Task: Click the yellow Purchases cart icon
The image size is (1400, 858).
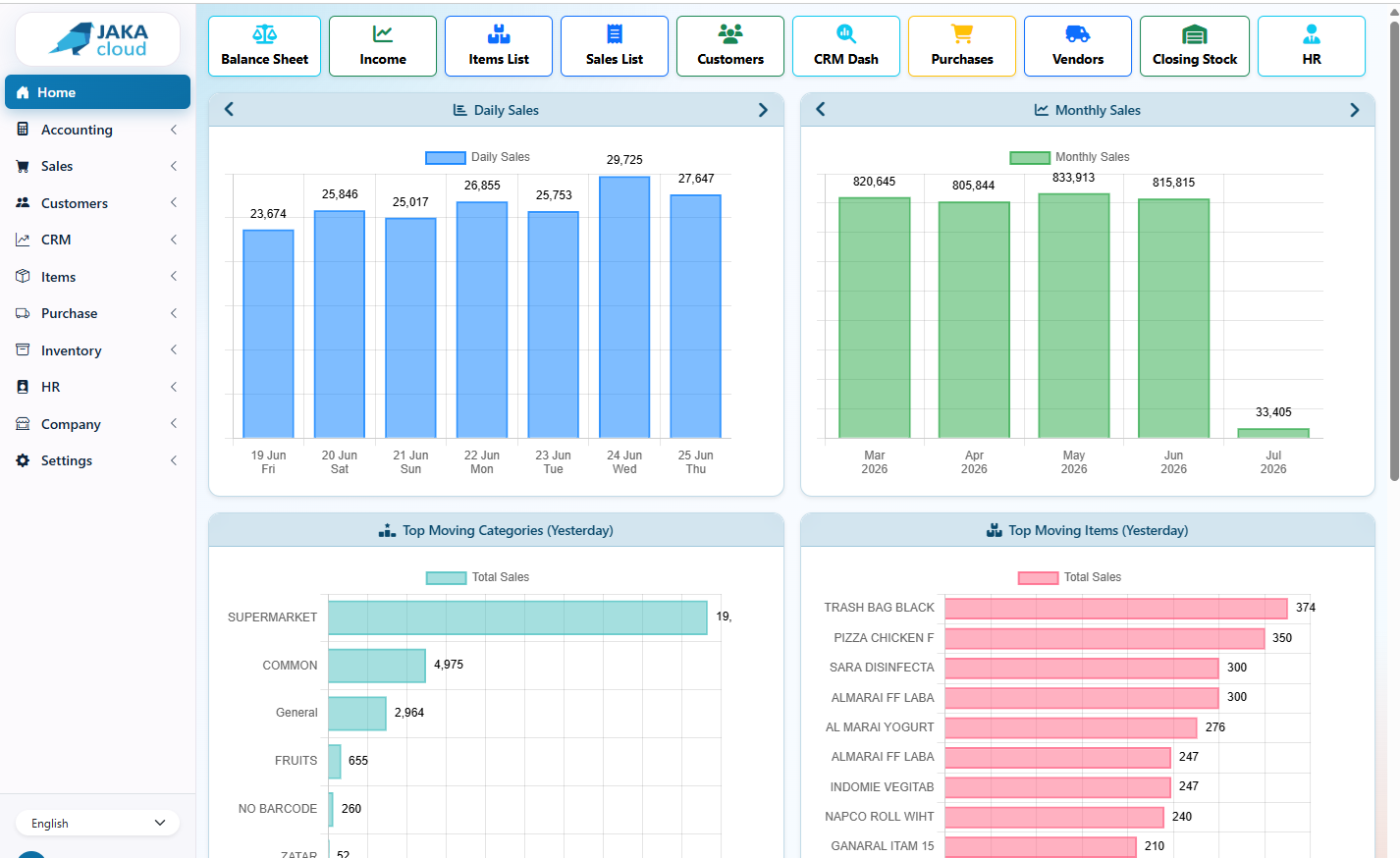Action: [x=962, y=34]
